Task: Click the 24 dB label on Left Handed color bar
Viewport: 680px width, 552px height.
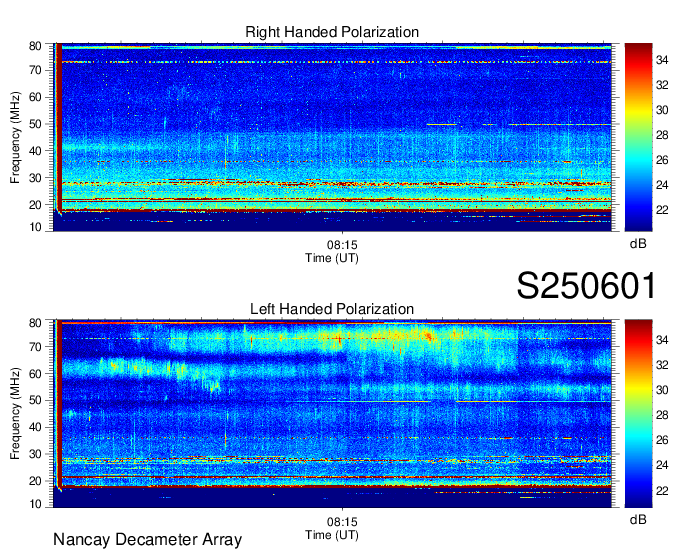Action: coord(662,465)
